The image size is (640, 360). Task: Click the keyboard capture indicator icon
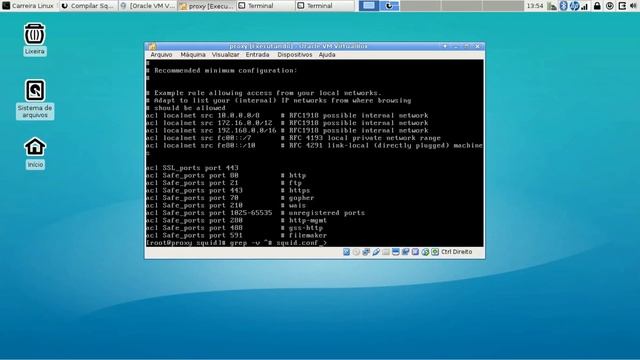tap(435, 252)
